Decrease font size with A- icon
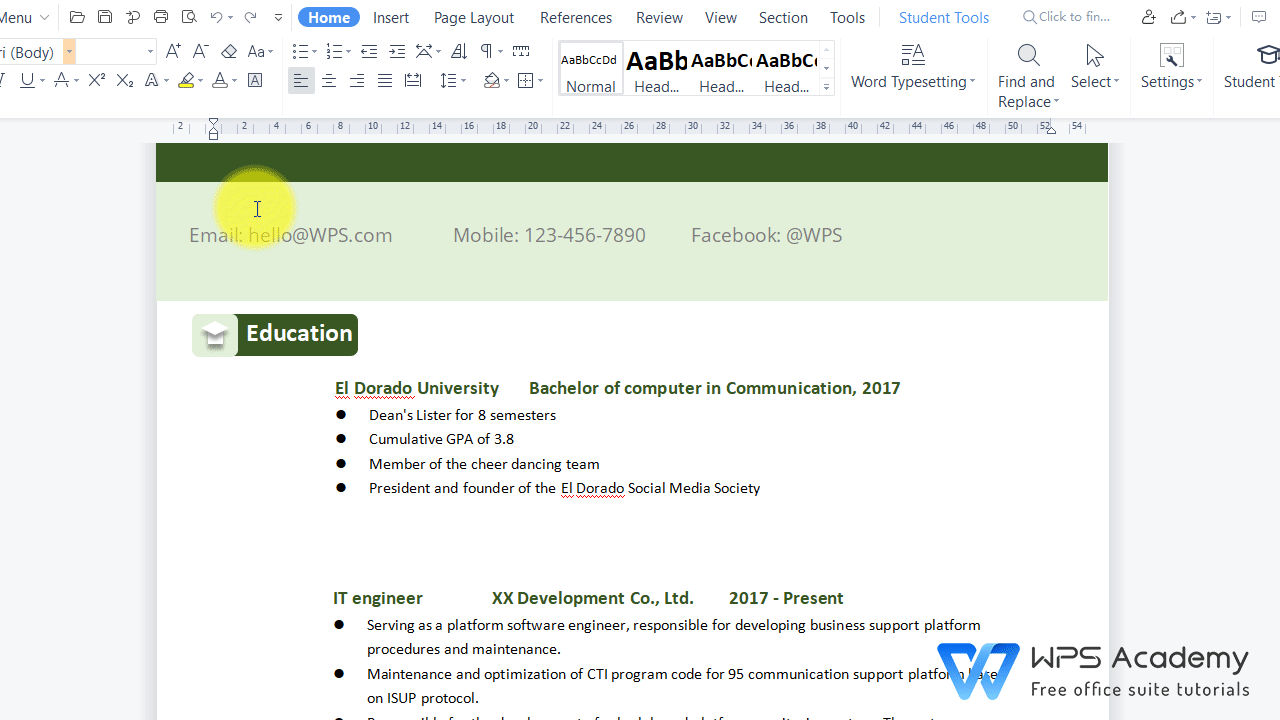The height and width of the screenshot is (720, 1280). click(x=200, y=51)
